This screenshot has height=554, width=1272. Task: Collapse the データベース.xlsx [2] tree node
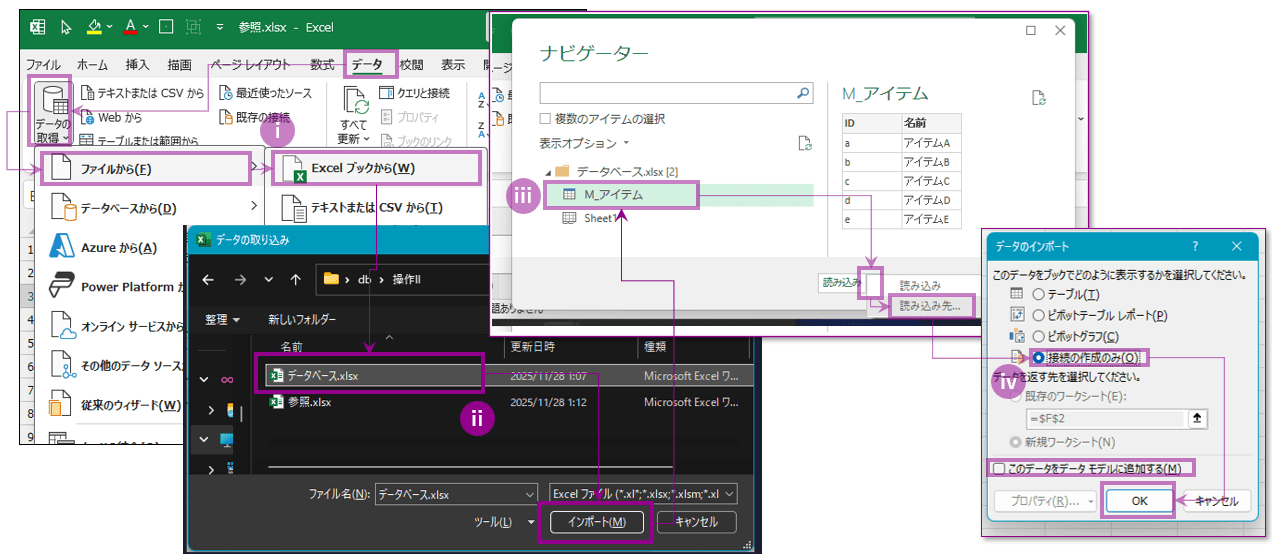click(547, 171)
